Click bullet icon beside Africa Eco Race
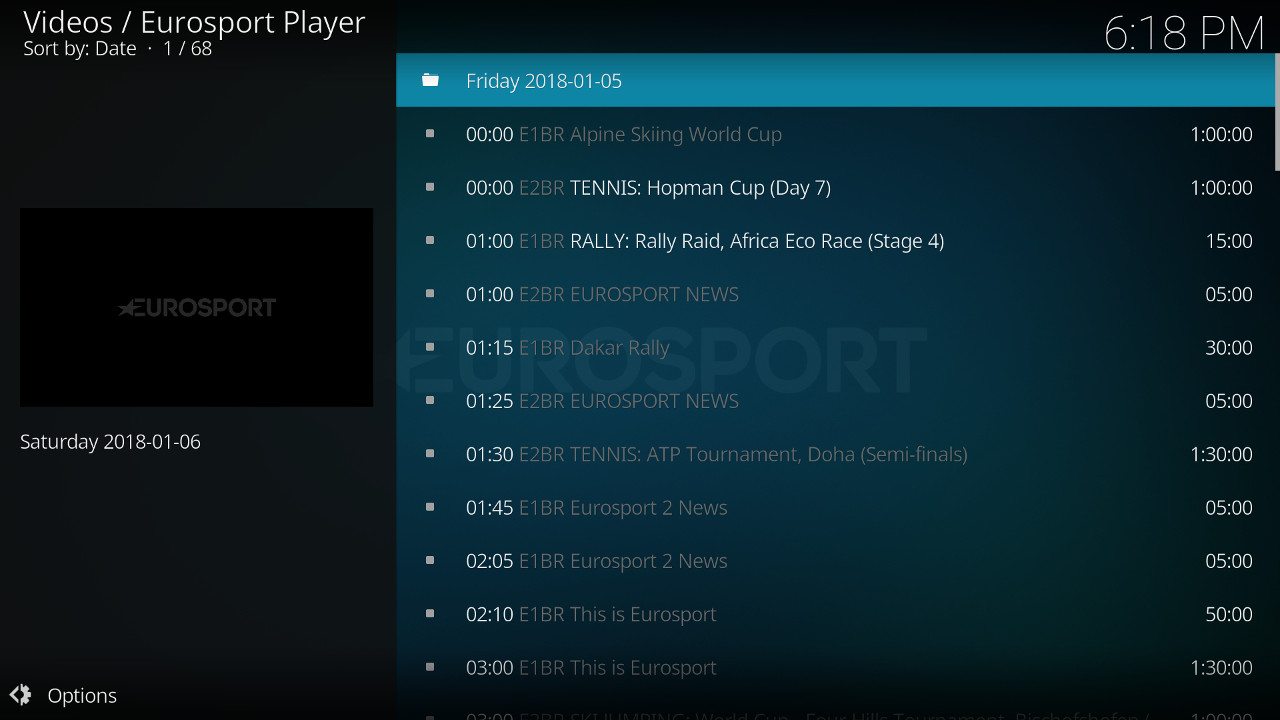Viewport: 1280px width, 720px height. [430, 241]
